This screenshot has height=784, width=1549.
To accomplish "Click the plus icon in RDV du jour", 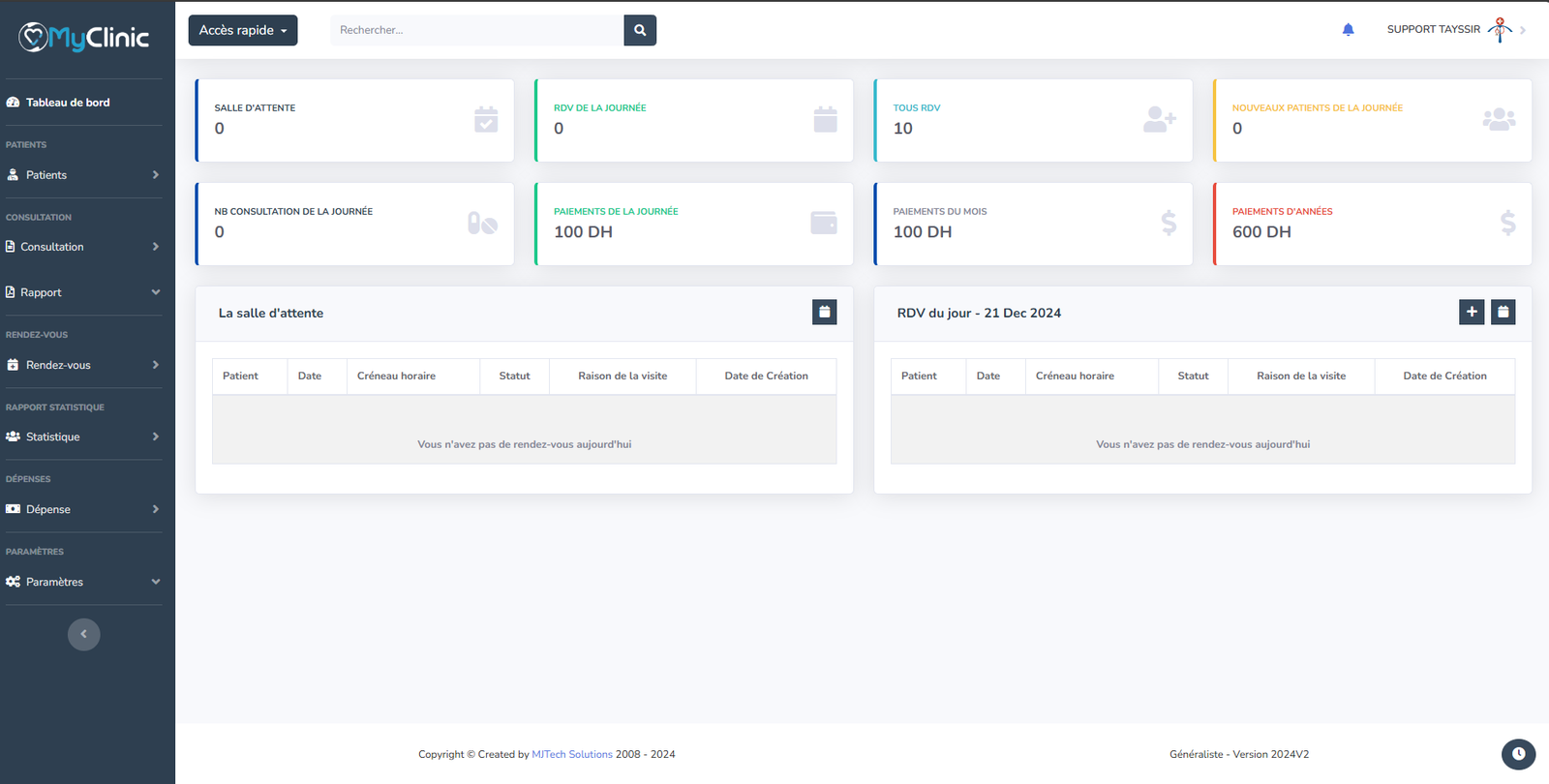I will click(1472, 312).
